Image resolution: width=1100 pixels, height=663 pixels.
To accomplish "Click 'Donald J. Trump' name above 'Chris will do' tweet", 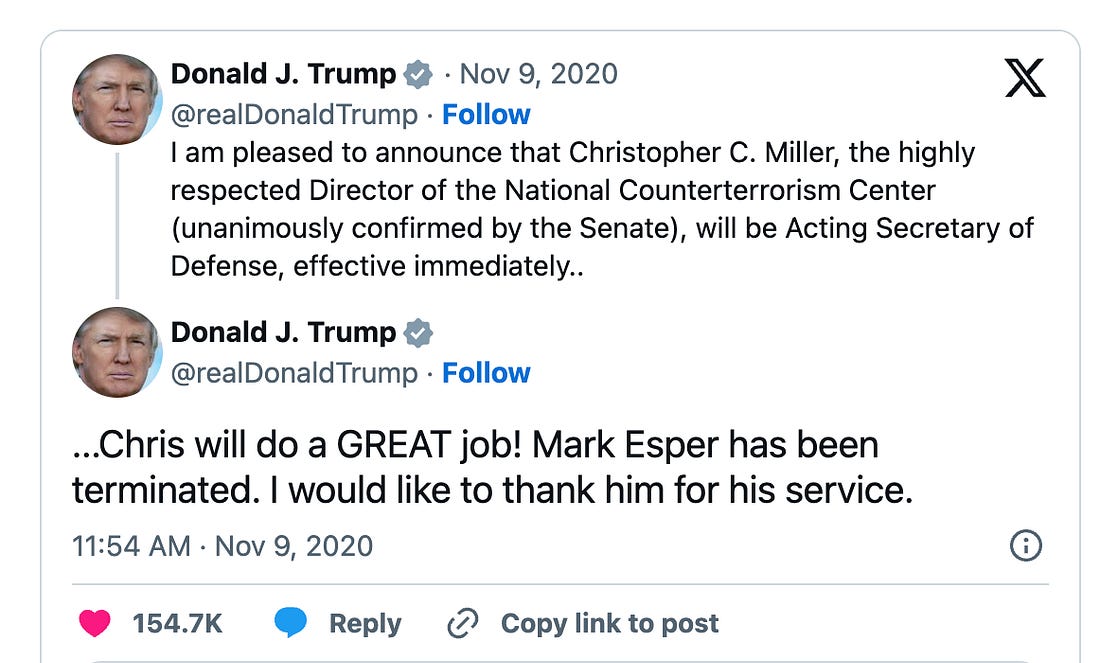I will coord(284,332).
